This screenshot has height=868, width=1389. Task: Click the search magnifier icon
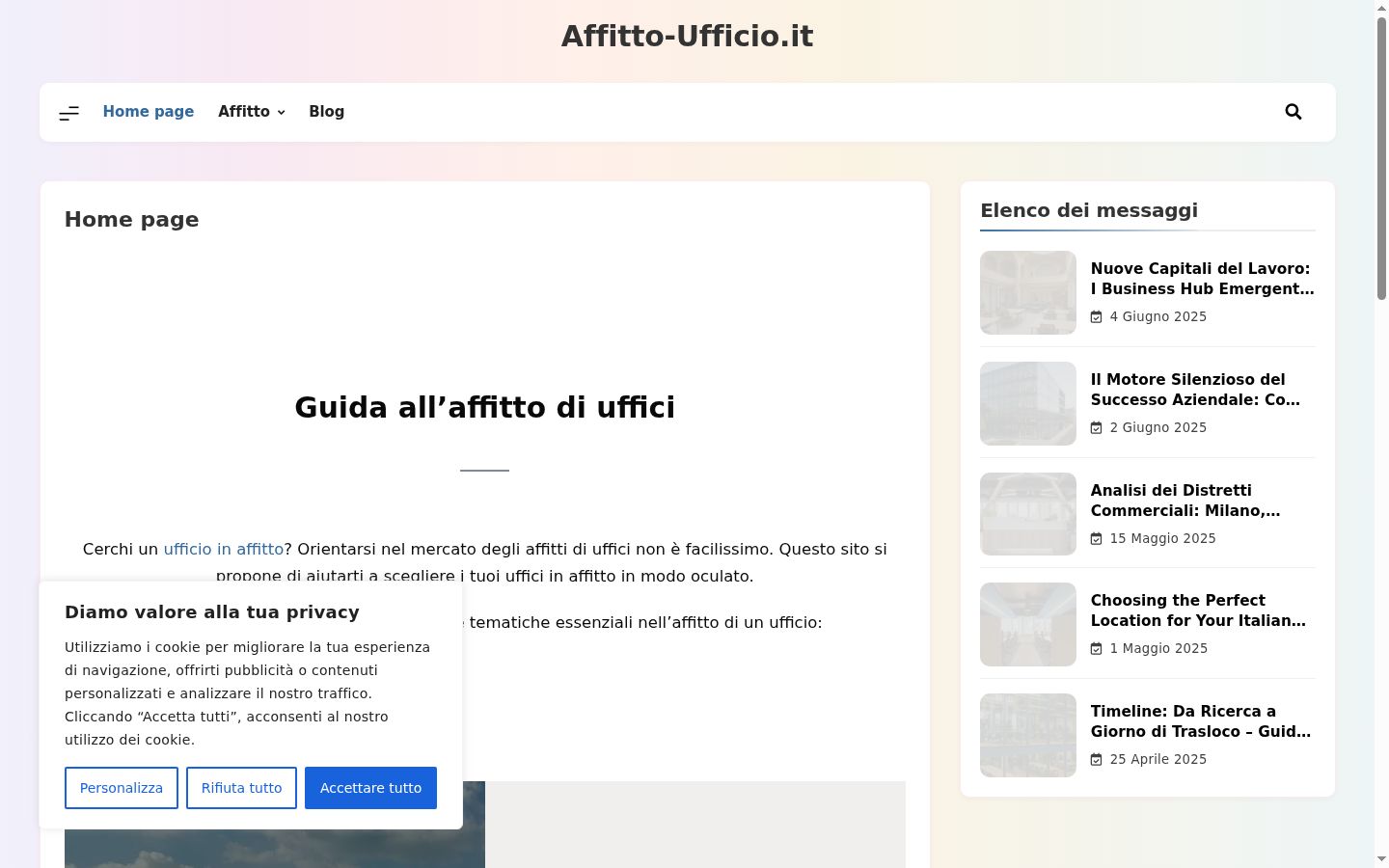1294,112
